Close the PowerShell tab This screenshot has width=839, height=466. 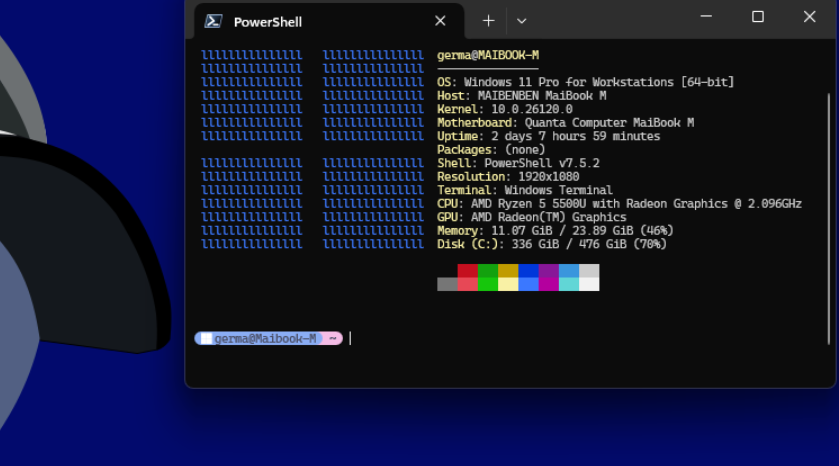(440, 21)
